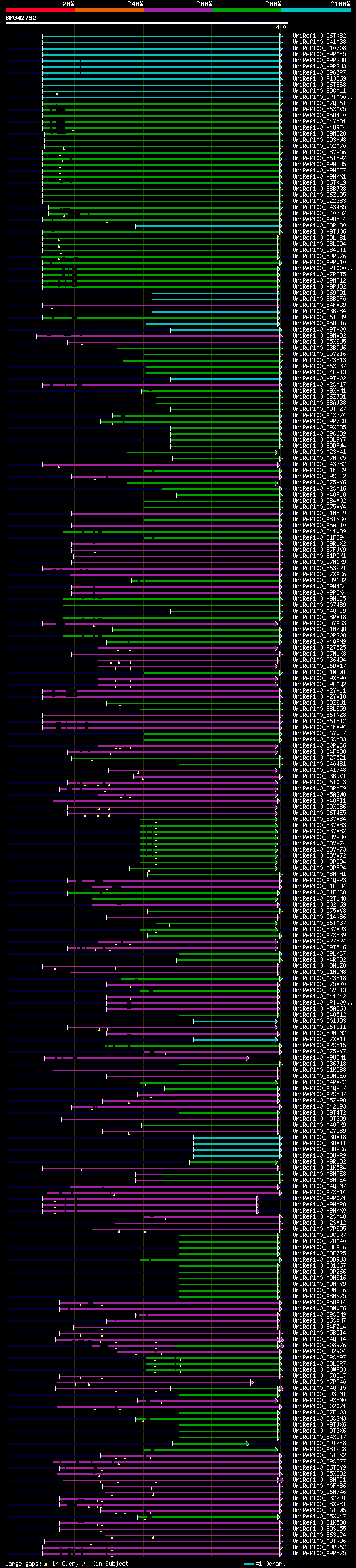Image resolution: width=356 pixels, height=1568 pixels.
Task: Open hit UniRef100_A7QP61
Action: tap(319, 103)
